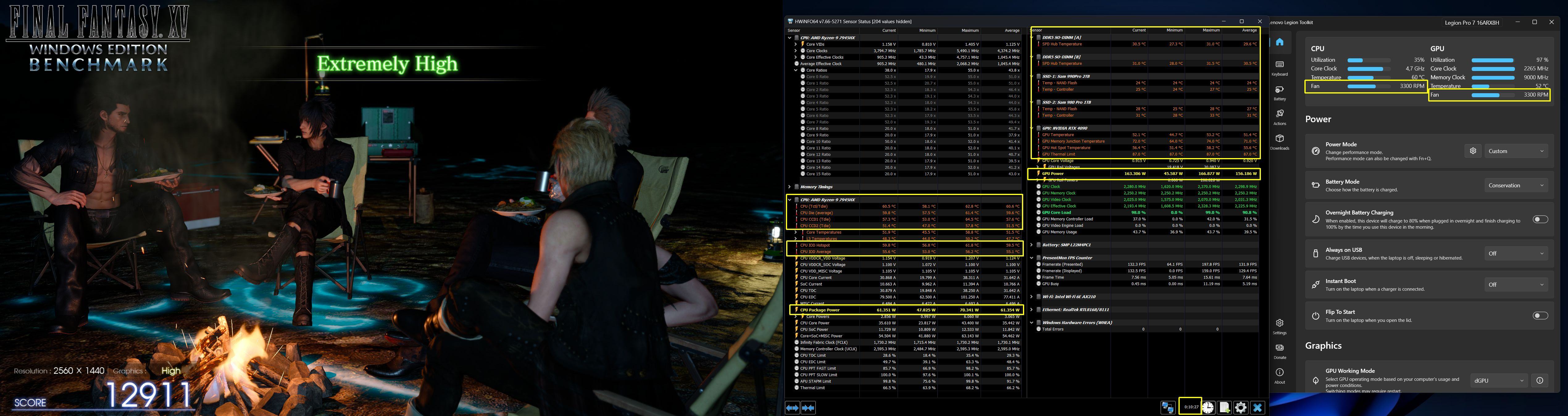Click GPU Working Mode info icon
This screenshot has height=416, width=1568.
click(1539, 380)
